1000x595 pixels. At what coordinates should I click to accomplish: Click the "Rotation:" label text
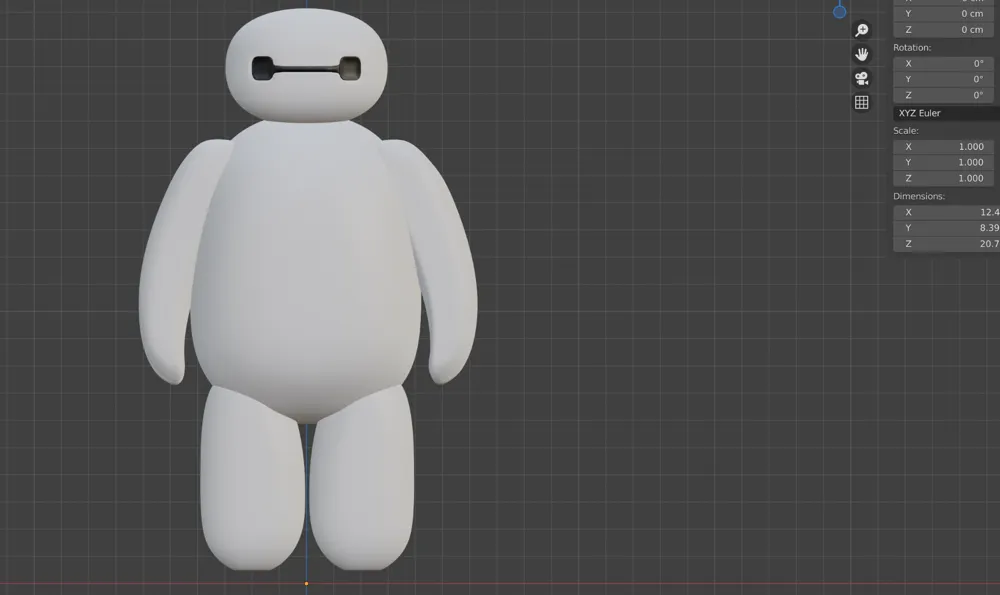point(912,48)
